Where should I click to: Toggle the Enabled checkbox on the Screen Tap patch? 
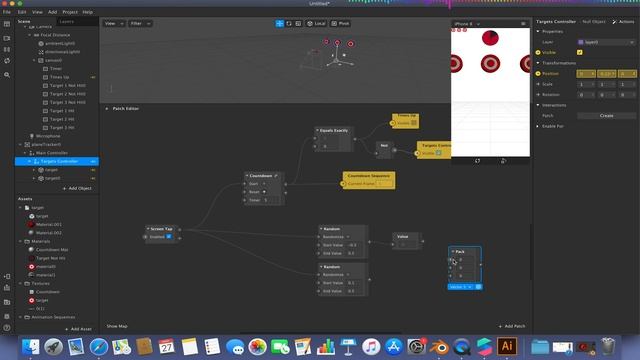[169, 237]
